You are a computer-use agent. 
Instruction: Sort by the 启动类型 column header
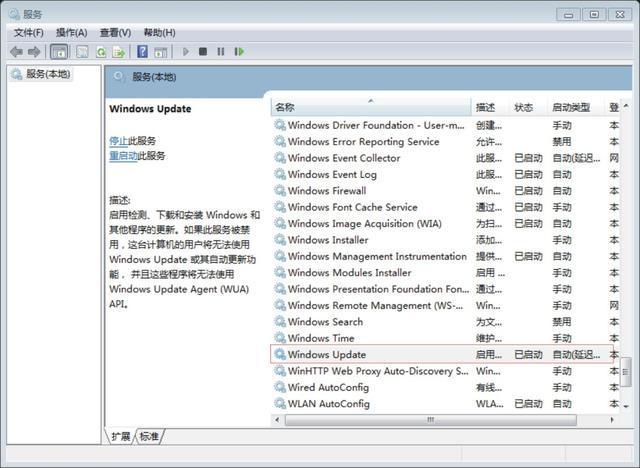[576, 107]
